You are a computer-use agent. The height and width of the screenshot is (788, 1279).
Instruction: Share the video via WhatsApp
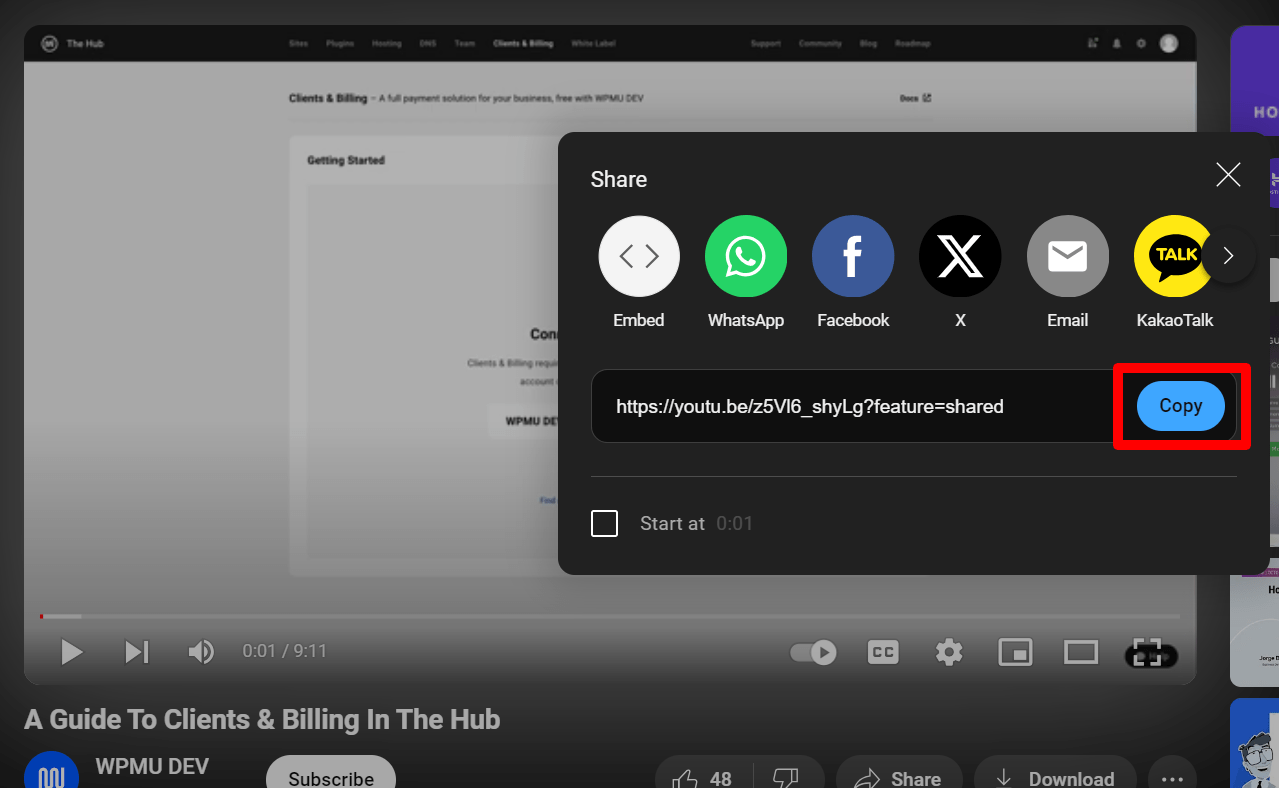point(745,256)
